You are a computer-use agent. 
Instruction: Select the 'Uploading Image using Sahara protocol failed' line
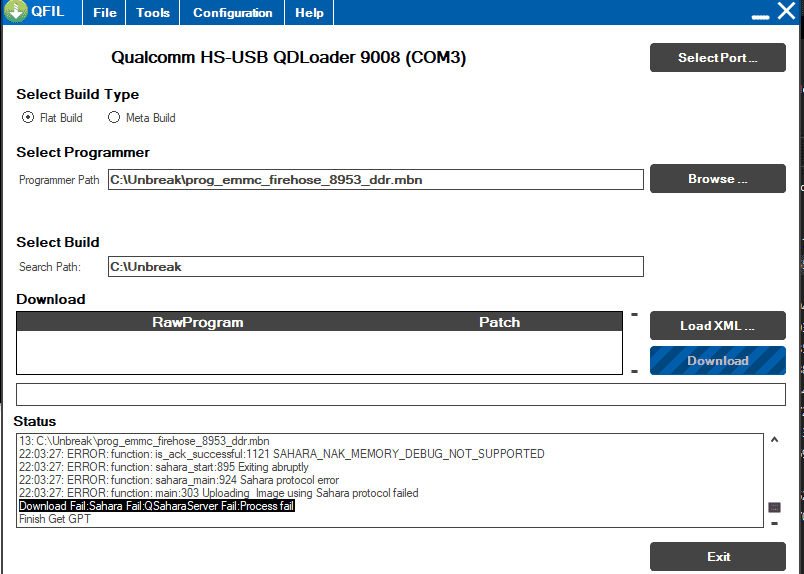pos(218,493)
